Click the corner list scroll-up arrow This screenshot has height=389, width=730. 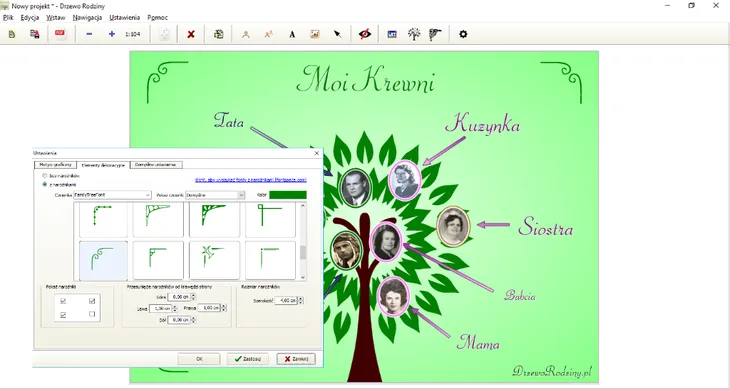coord(303,206)
